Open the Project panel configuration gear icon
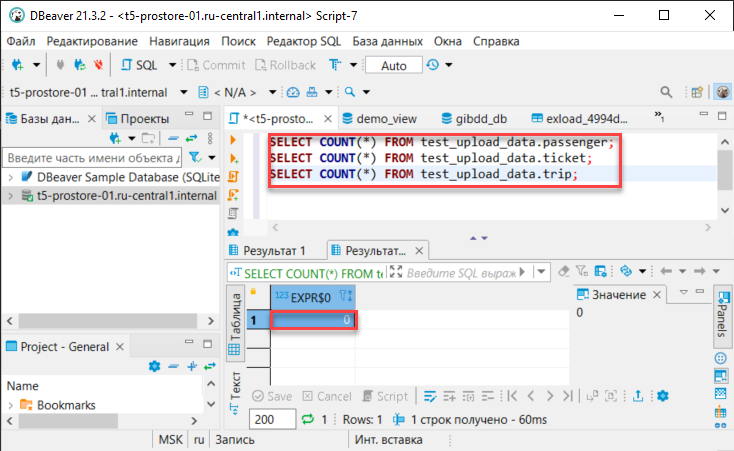 click(x=154, y=366)
